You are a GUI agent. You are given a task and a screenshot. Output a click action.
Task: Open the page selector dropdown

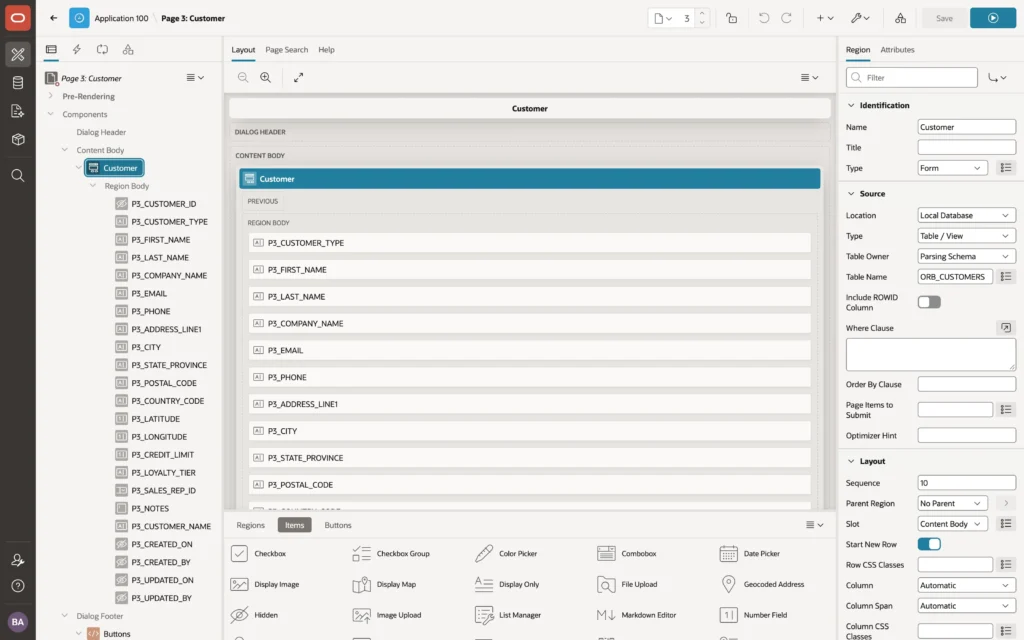tap(663, 18)
